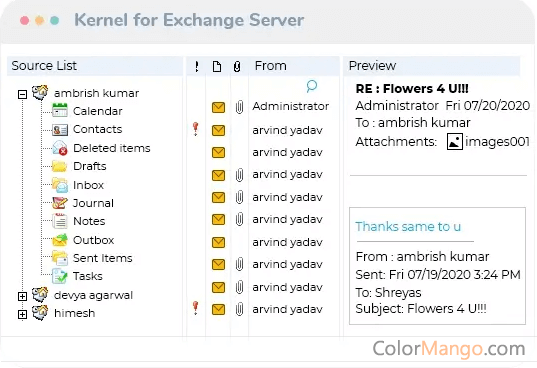Click the Contacts folder icon
The height and width of the screenshot is (368, 537).
[60, 129]
